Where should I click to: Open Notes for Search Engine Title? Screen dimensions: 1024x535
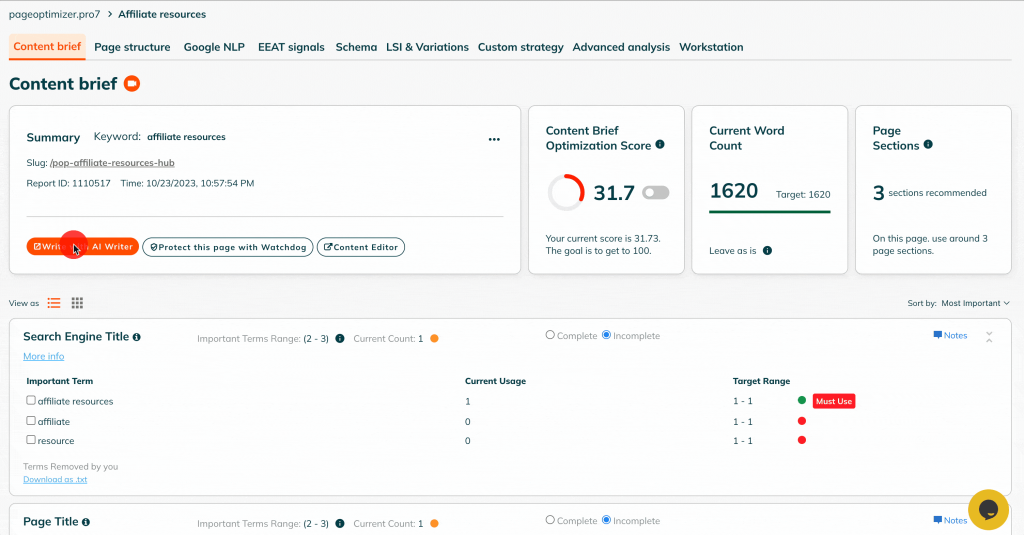pyautogui.click(x=950, y=335)
